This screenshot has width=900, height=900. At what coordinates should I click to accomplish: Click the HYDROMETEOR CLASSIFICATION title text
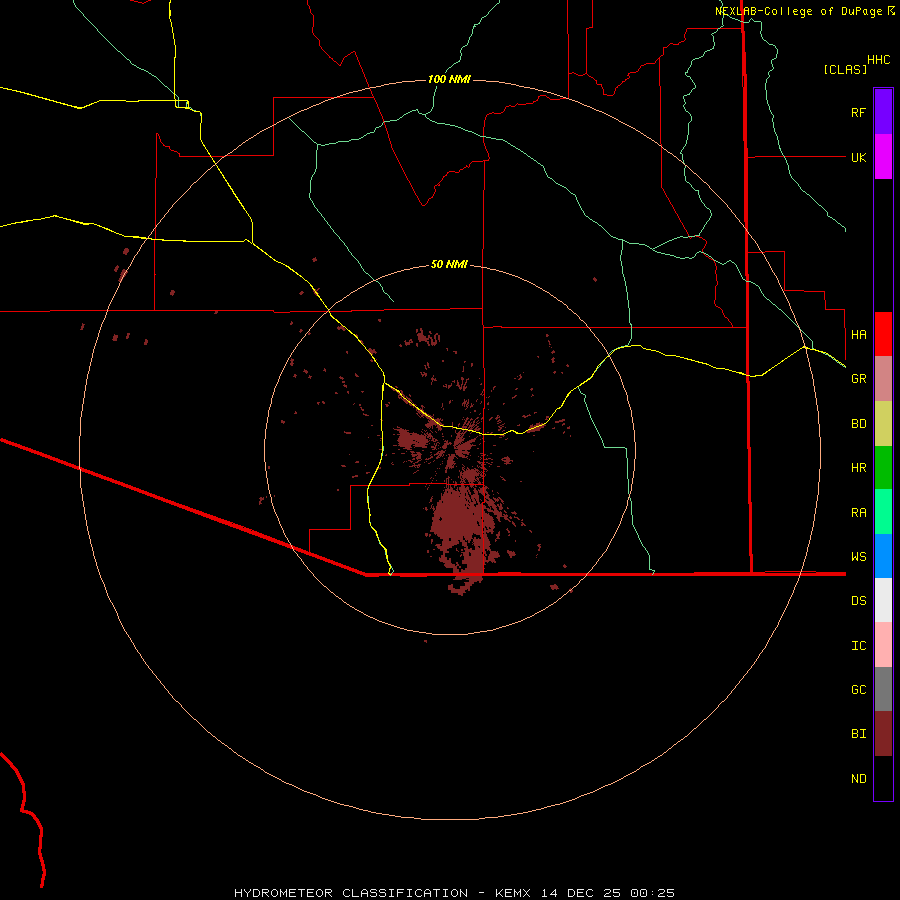351,893
